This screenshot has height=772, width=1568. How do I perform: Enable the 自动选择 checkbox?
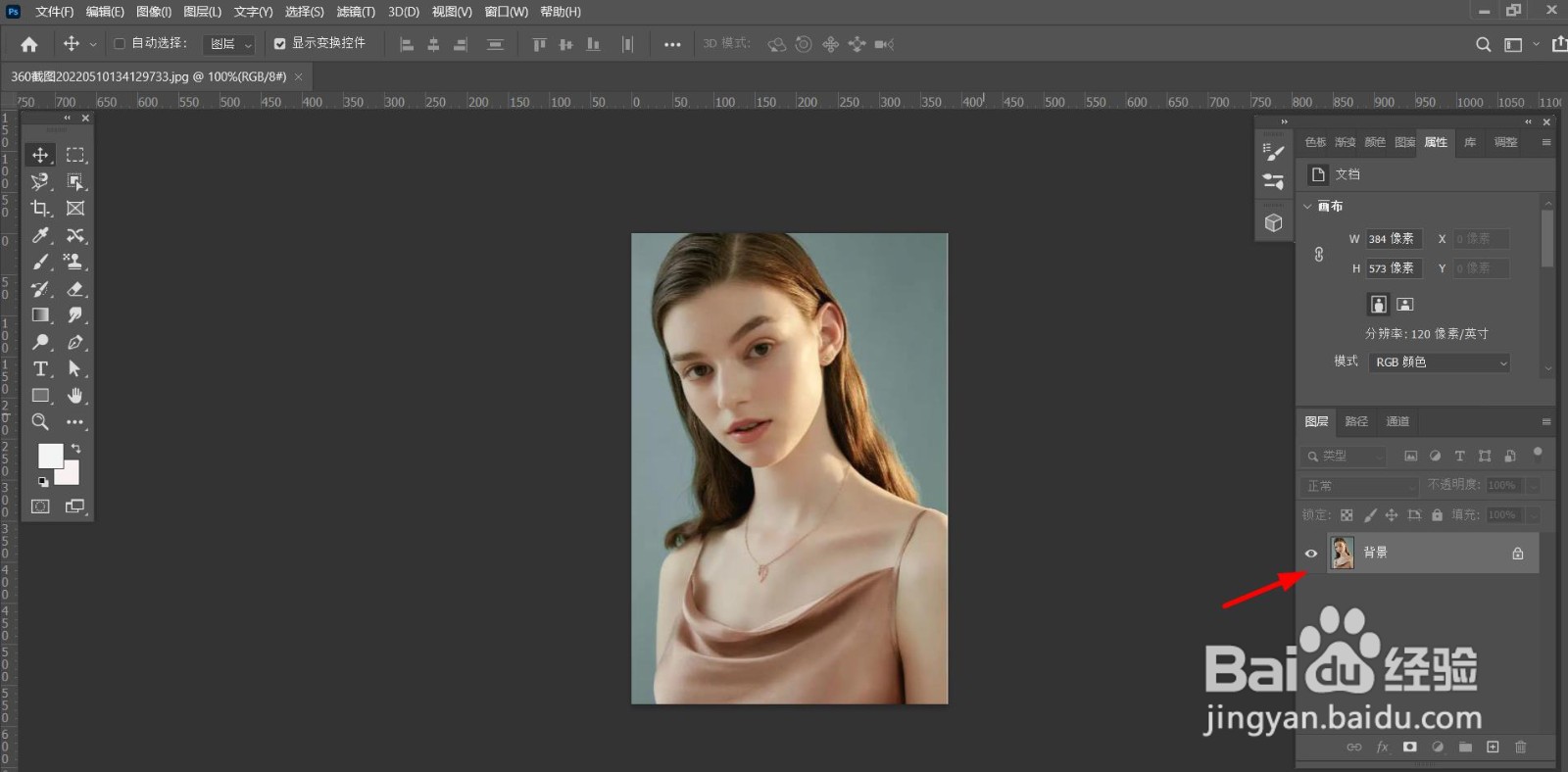tap(120, 44)
